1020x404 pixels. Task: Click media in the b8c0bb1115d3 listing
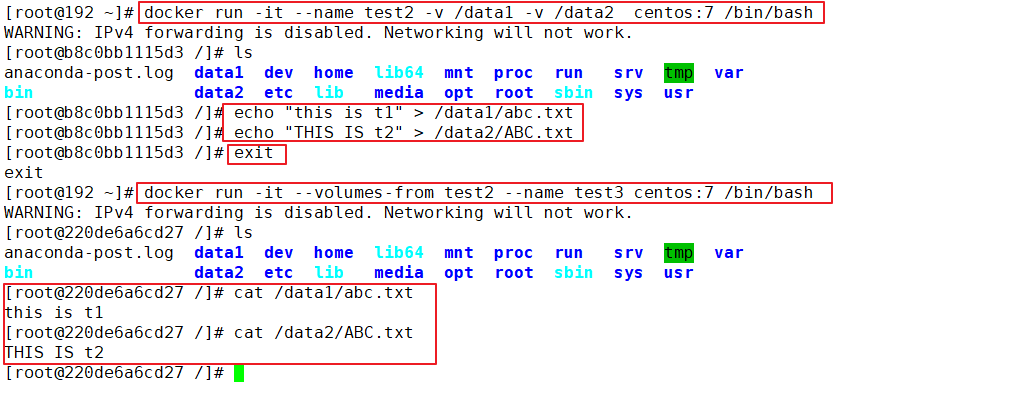[399, 93]
